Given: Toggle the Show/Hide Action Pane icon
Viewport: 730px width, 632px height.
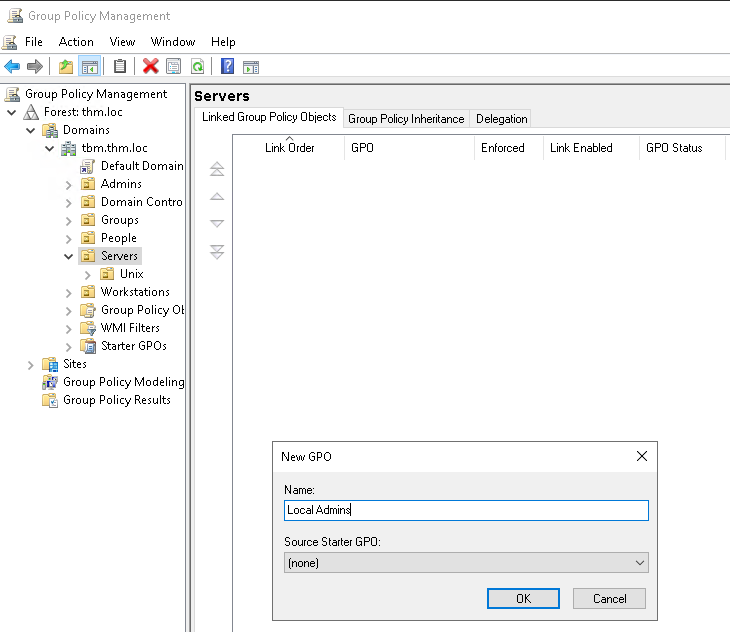Looking at the screenshot, I should coord(251,67).
